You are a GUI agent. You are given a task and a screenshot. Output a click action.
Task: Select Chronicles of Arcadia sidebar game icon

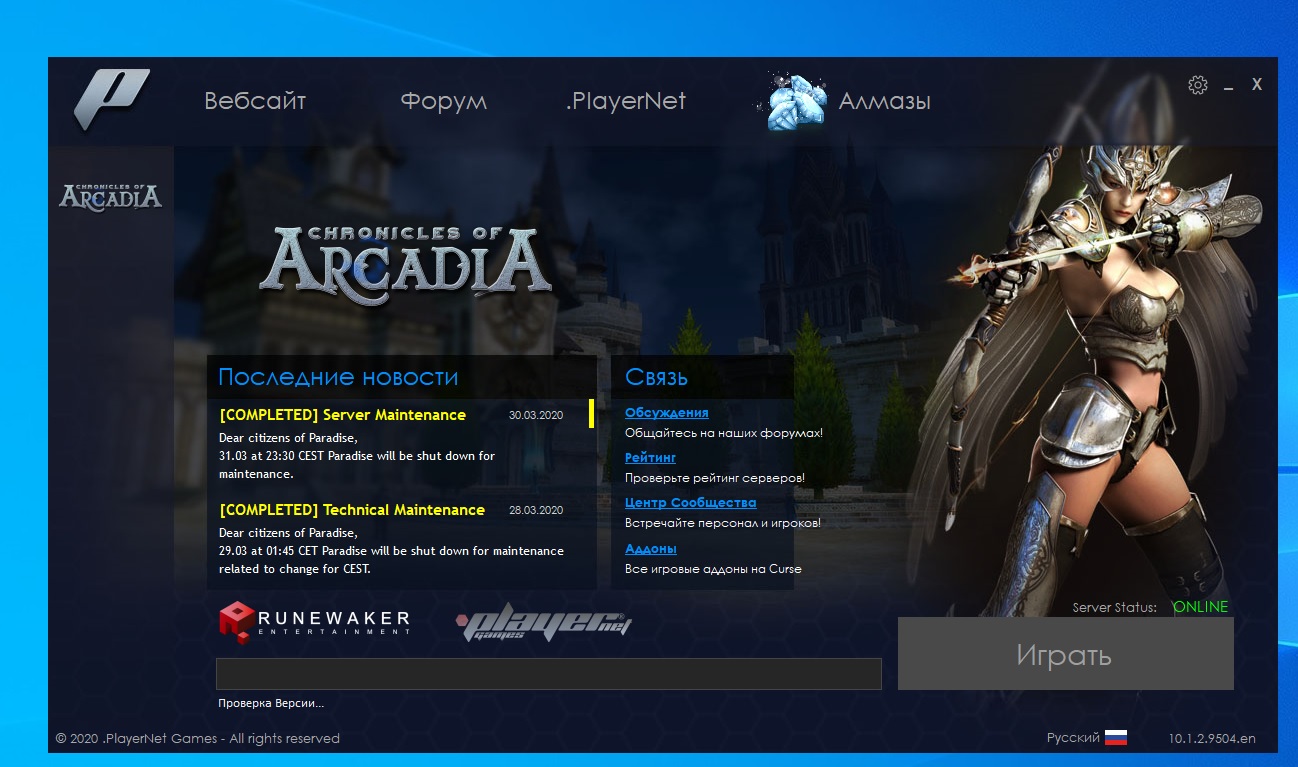110,196
